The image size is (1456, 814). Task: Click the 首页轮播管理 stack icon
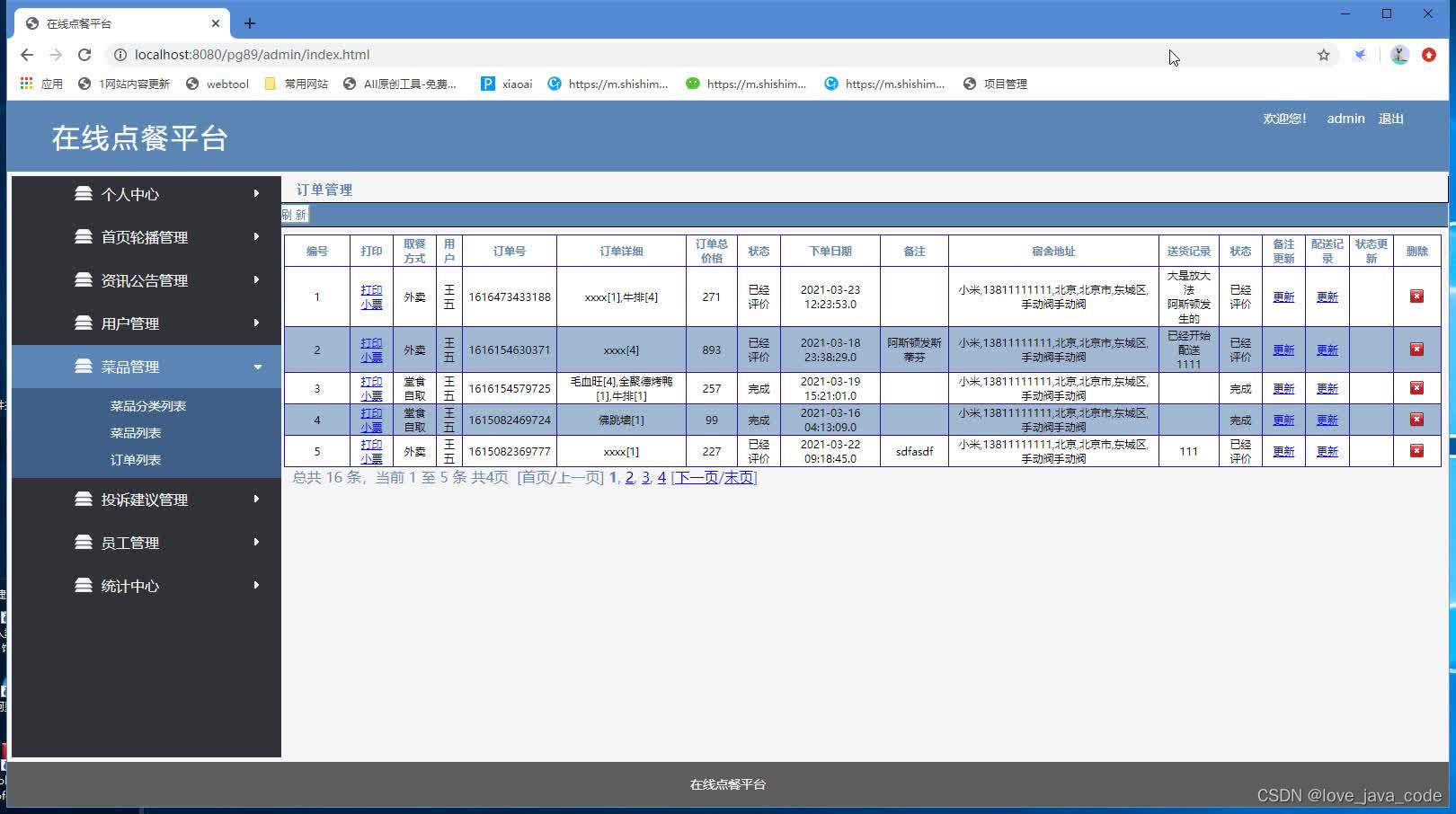click(84, 236)
